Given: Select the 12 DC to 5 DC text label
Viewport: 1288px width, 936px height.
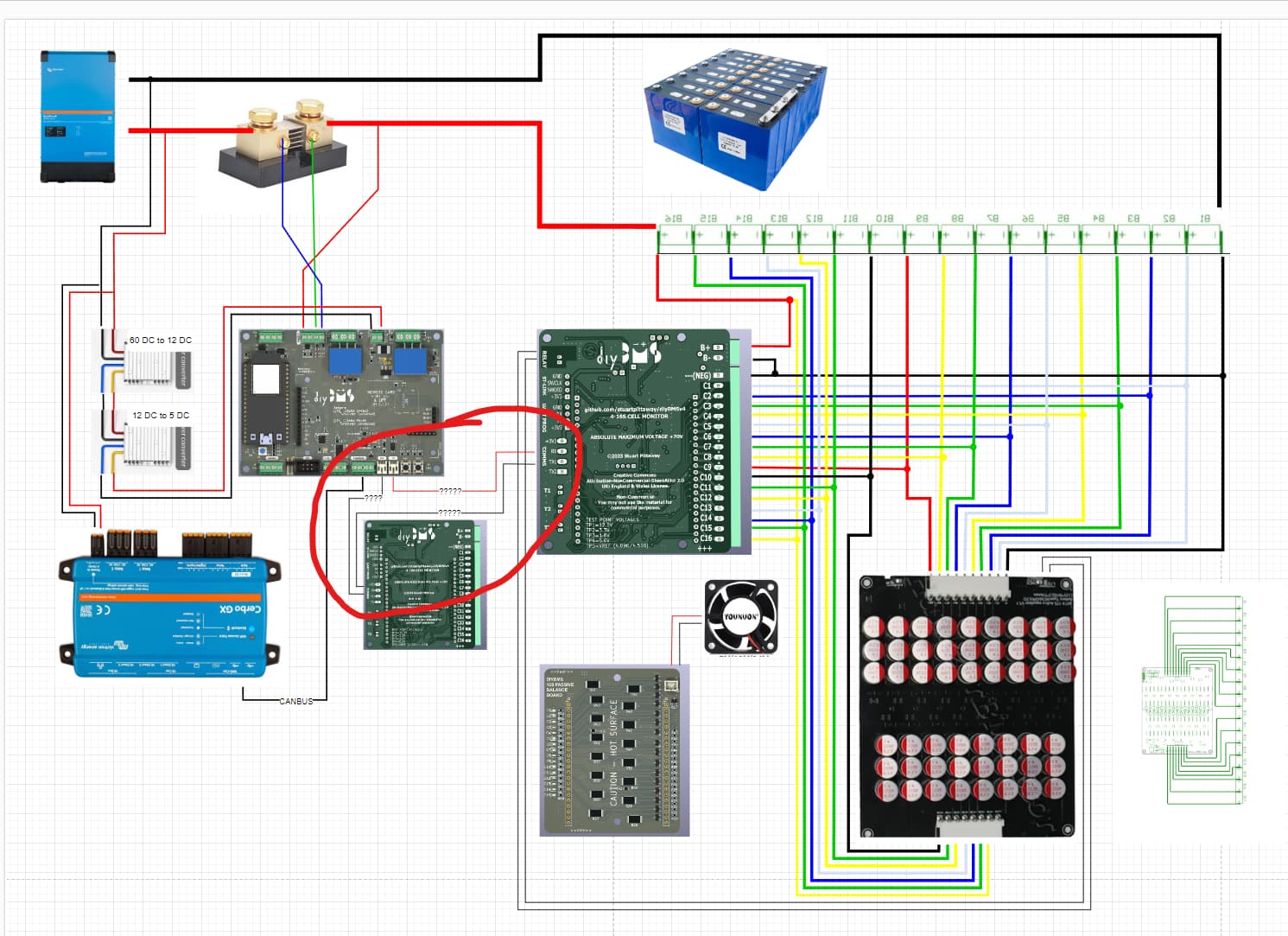Looking at the screenshot, I should tap(161, 416).
